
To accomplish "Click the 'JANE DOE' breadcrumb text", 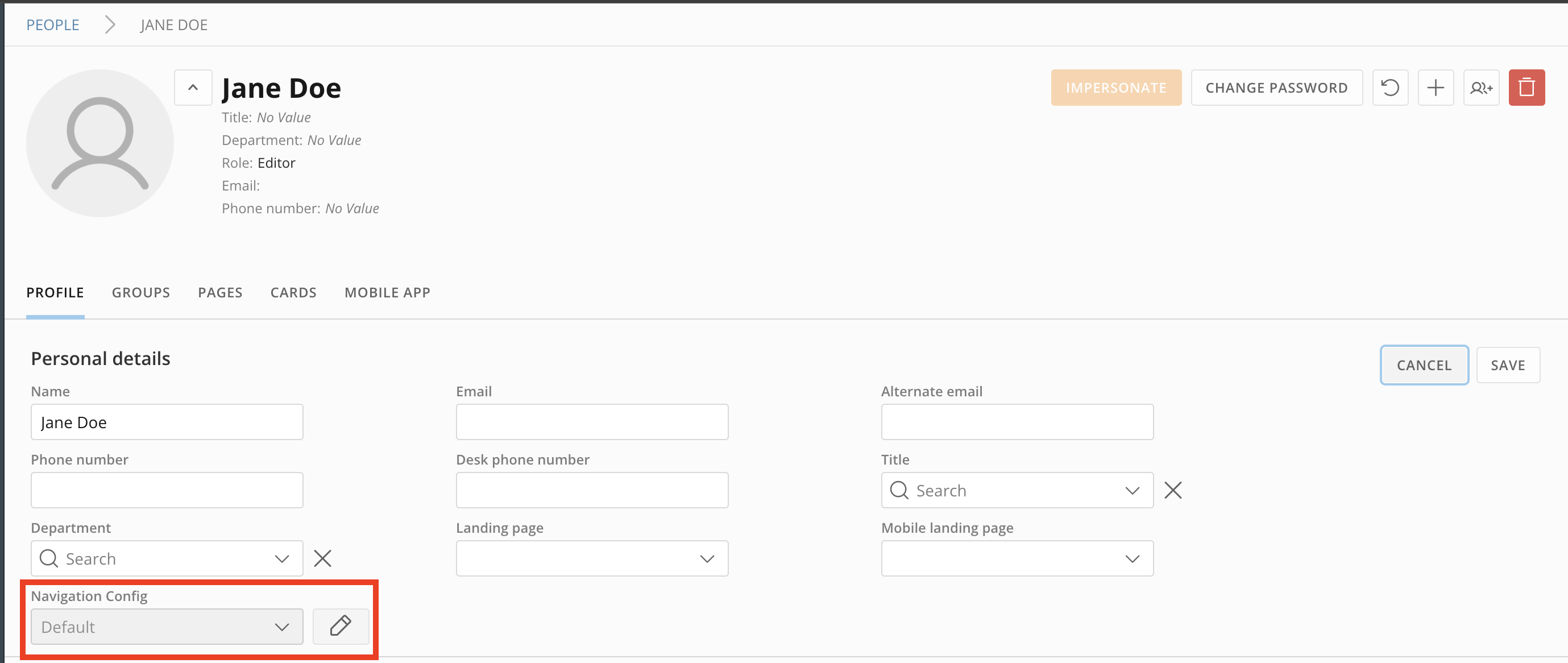I will pos(174,25).
